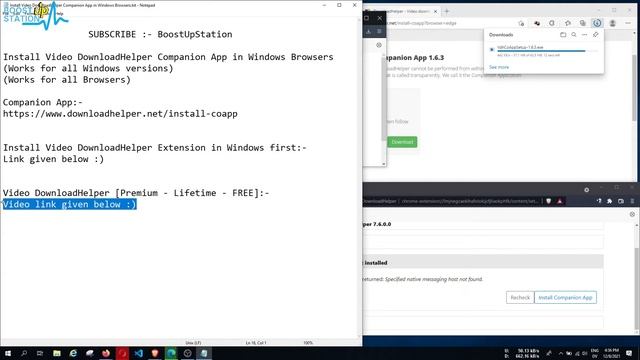Launch Internet Explorer from the taskbar

coord(73,353)
